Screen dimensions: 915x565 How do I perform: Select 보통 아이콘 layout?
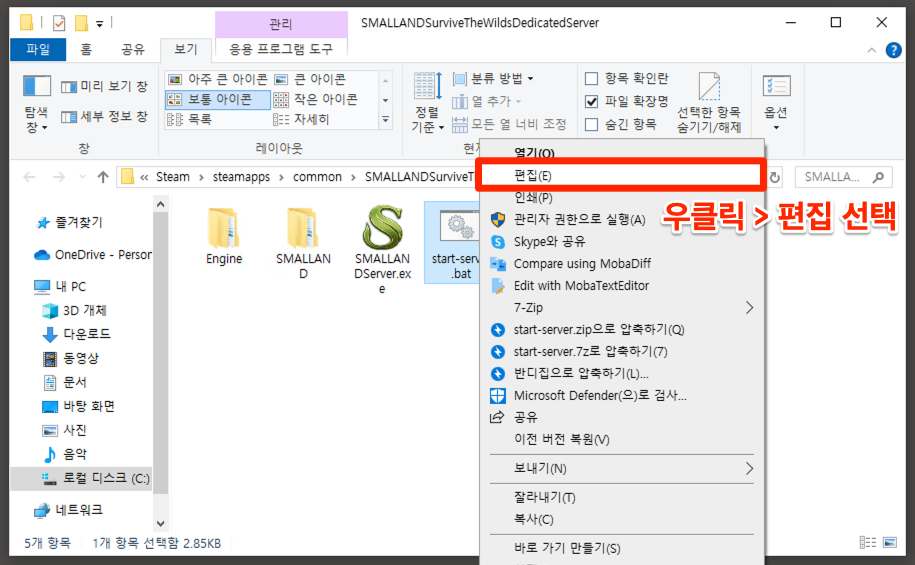point(218,99)
